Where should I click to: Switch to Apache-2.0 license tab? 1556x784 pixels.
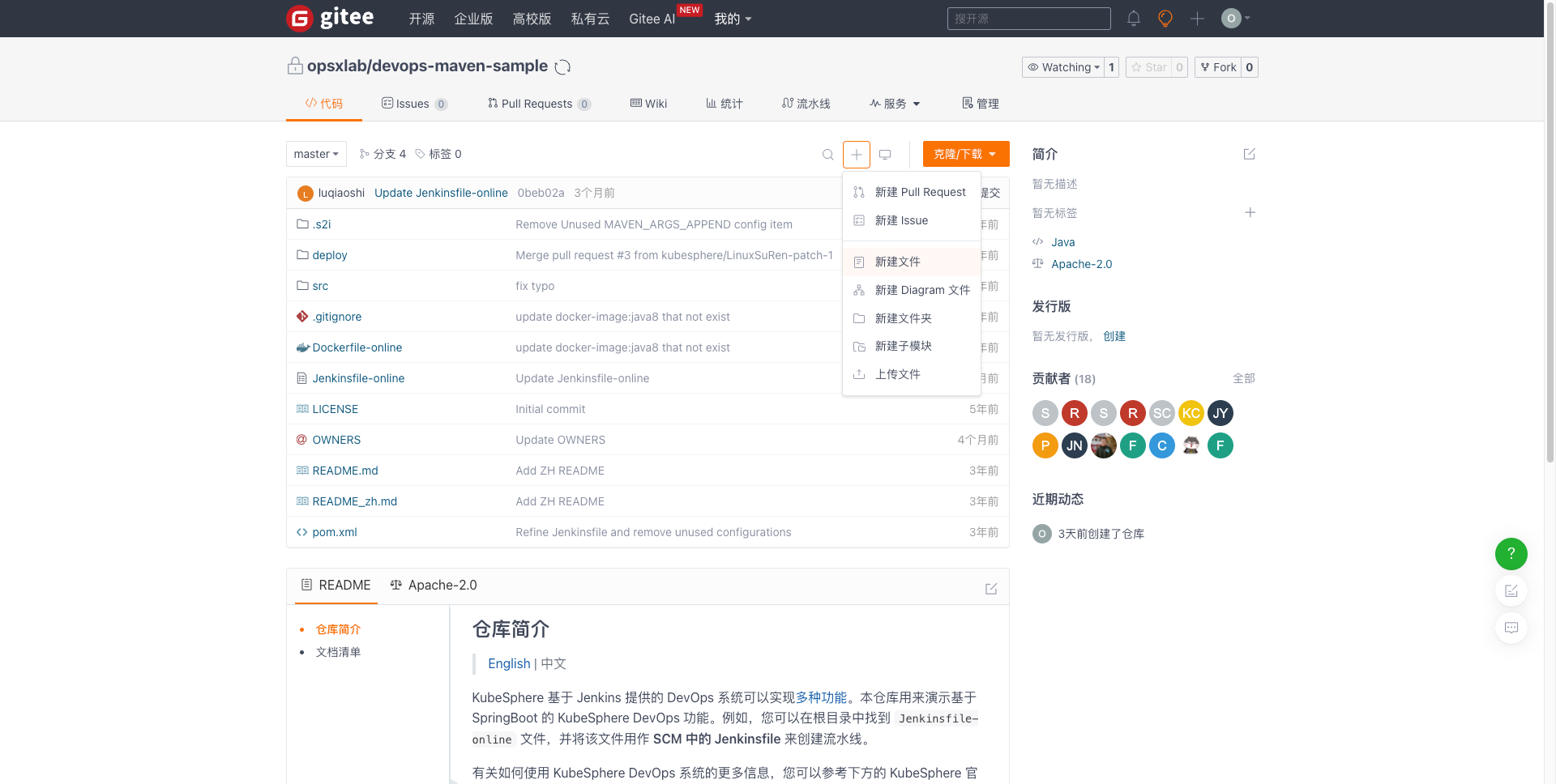tap(434, 585)
